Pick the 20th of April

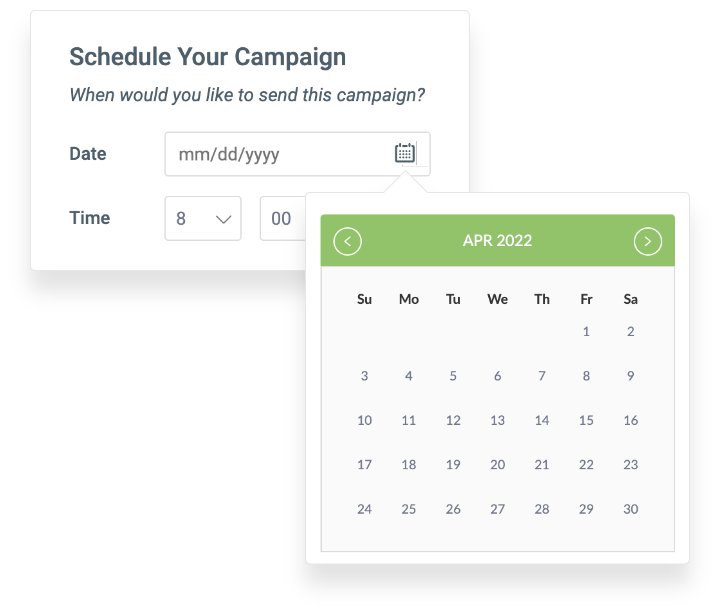[x=497, y=464]
